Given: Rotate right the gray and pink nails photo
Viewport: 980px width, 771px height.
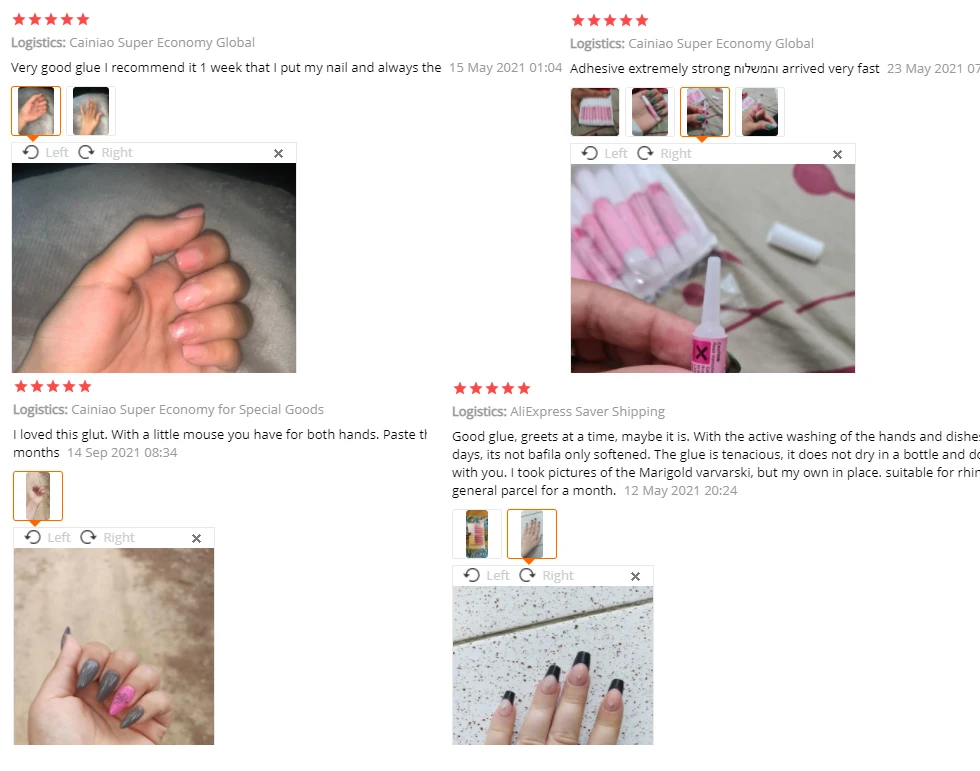Looking at the screenshot, I should tap(107, 537).
